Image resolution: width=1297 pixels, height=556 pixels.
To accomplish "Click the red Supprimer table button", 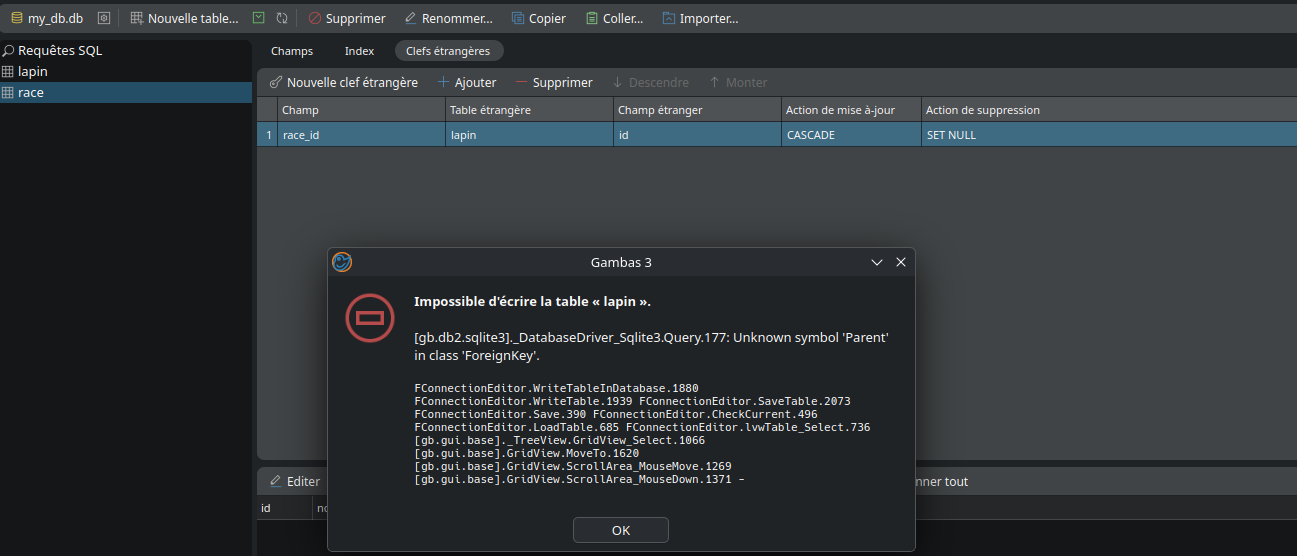I will [346, 18].
